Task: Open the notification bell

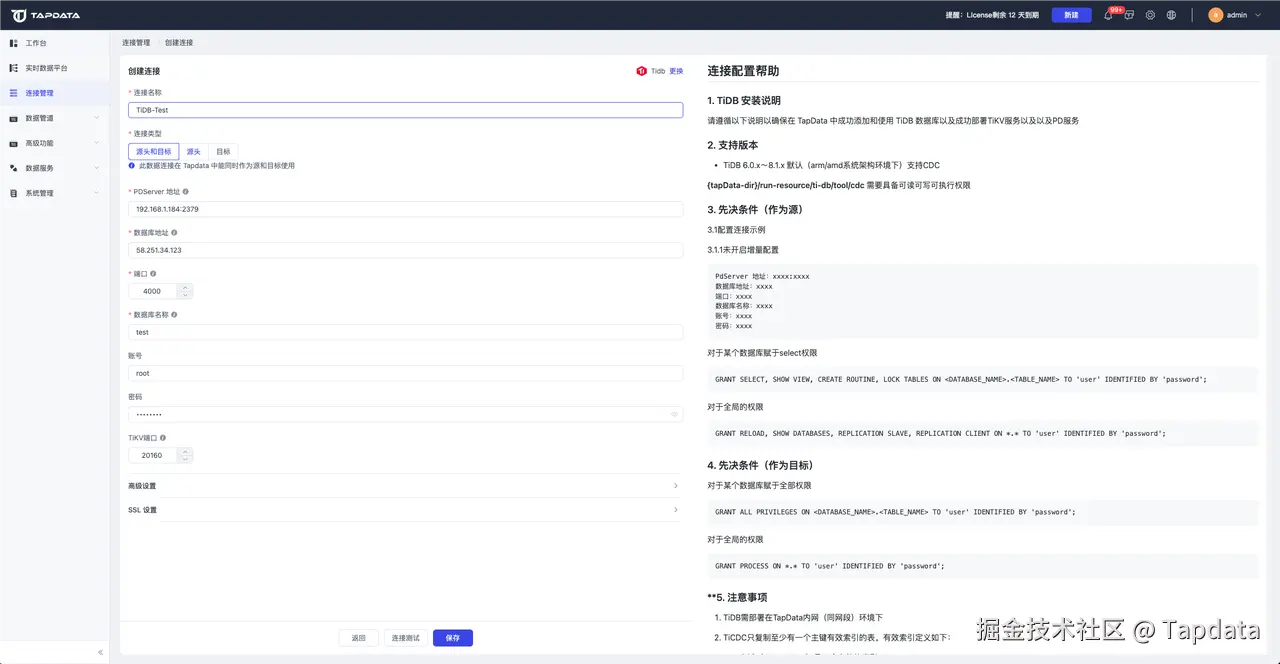Action: 1108,15
